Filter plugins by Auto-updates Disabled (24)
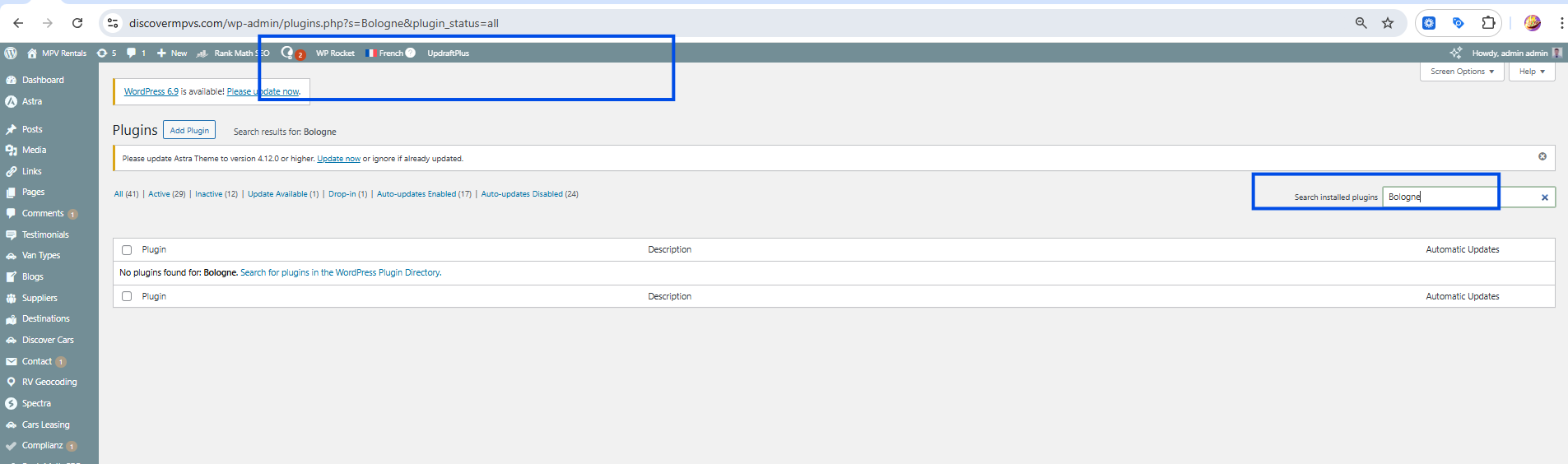 530,194
